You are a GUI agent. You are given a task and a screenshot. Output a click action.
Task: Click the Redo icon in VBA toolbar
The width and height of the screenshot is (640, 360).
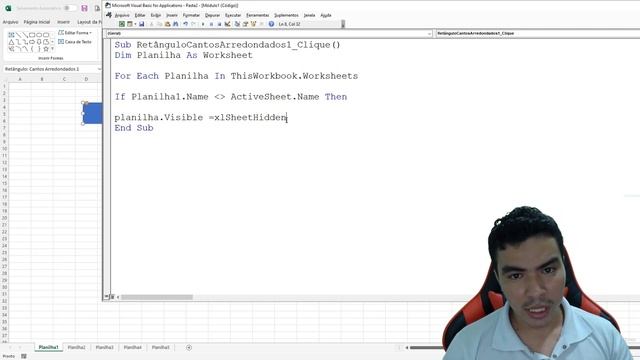[193, 24]
